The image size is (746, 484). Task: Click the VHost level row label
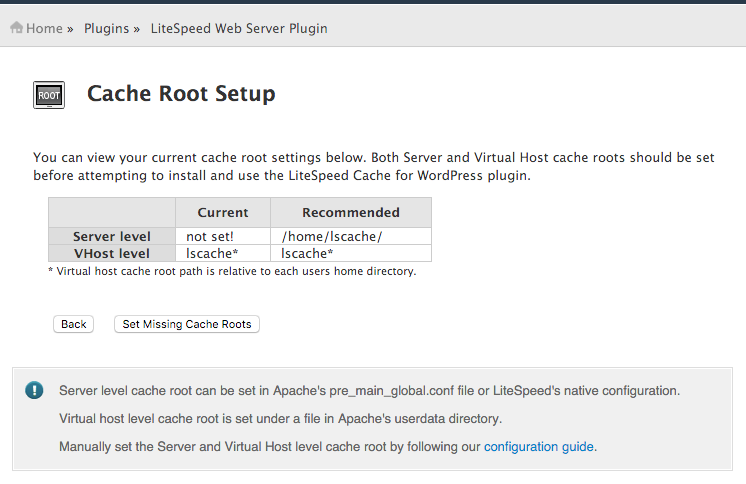(112, 253)
